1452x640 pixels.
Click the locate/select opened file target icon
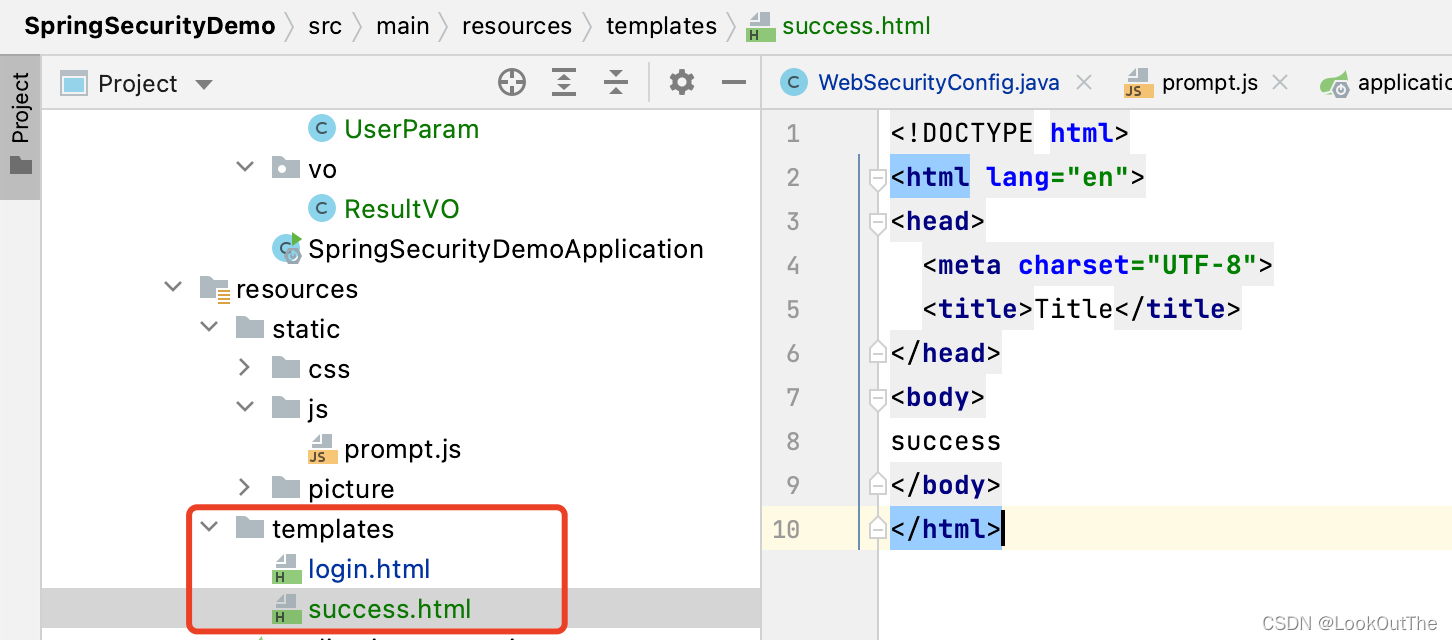click(512, 83)
